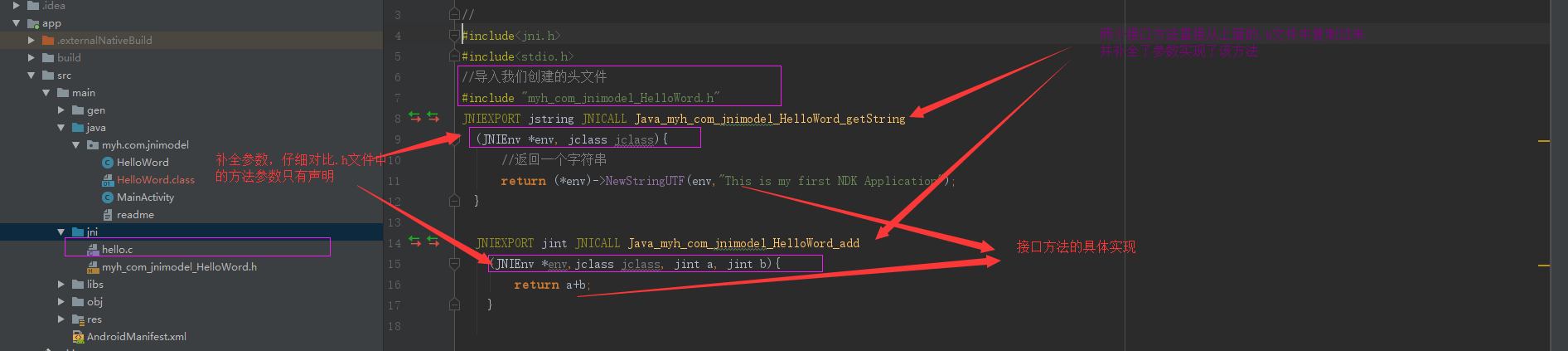Click the "#include<jni.h>" code line
The width and height of the screenshot is (1568, 351).
(x=511, y=36)
